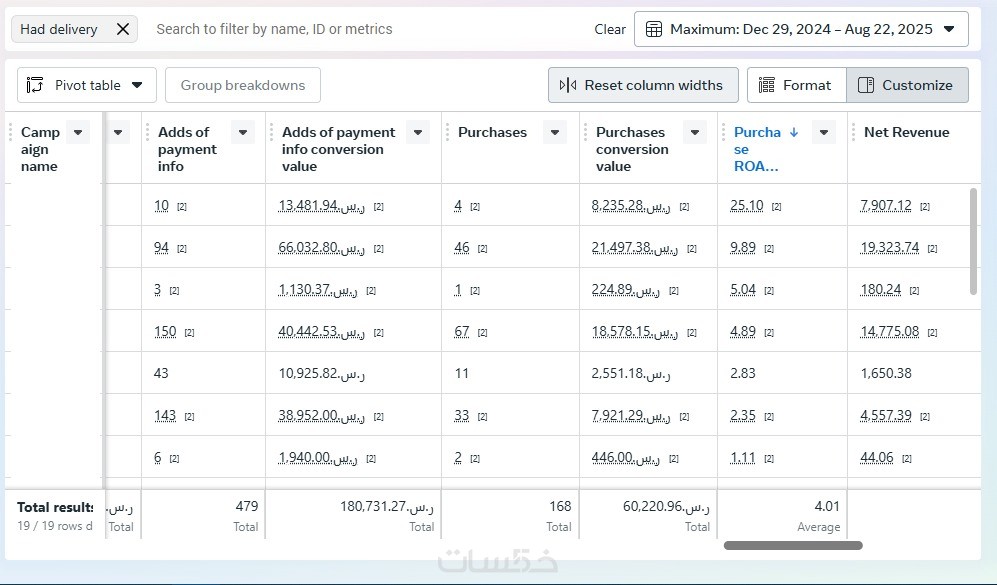997x585 pixels.
Task: Remove the Had delivery filter chip
Action: click(x=123, y=29)
